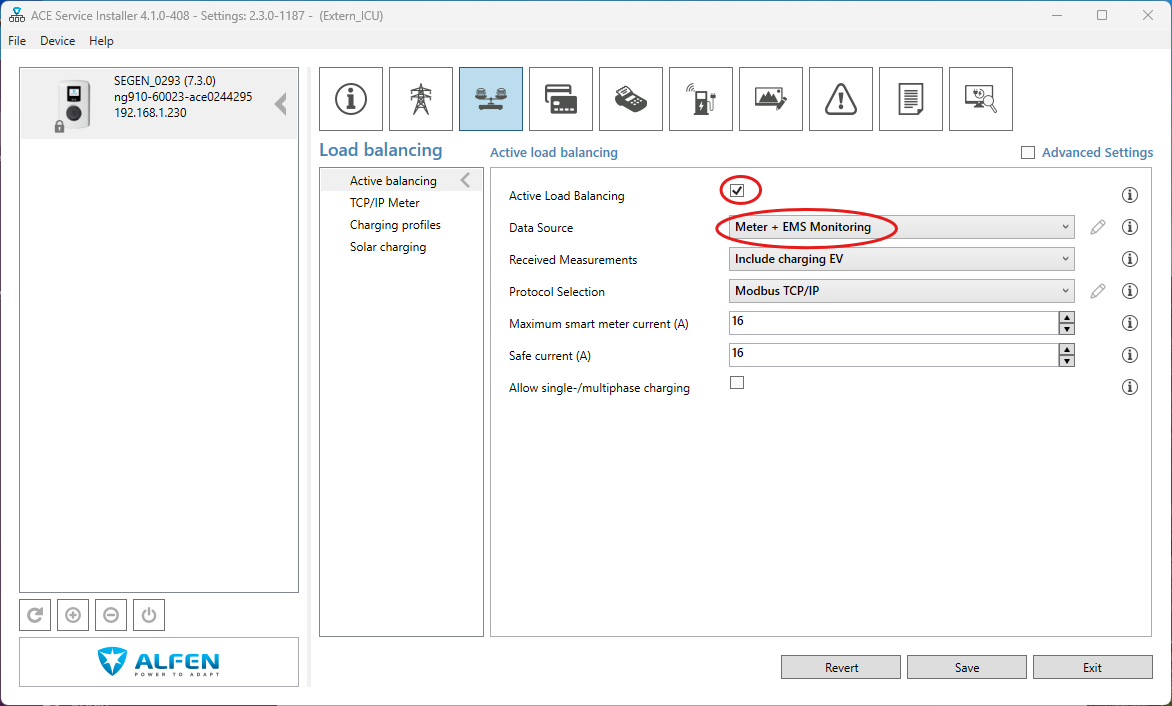1172x706 pixels.
Task: Open the payment card settings icon
Action: coord(561,99)
